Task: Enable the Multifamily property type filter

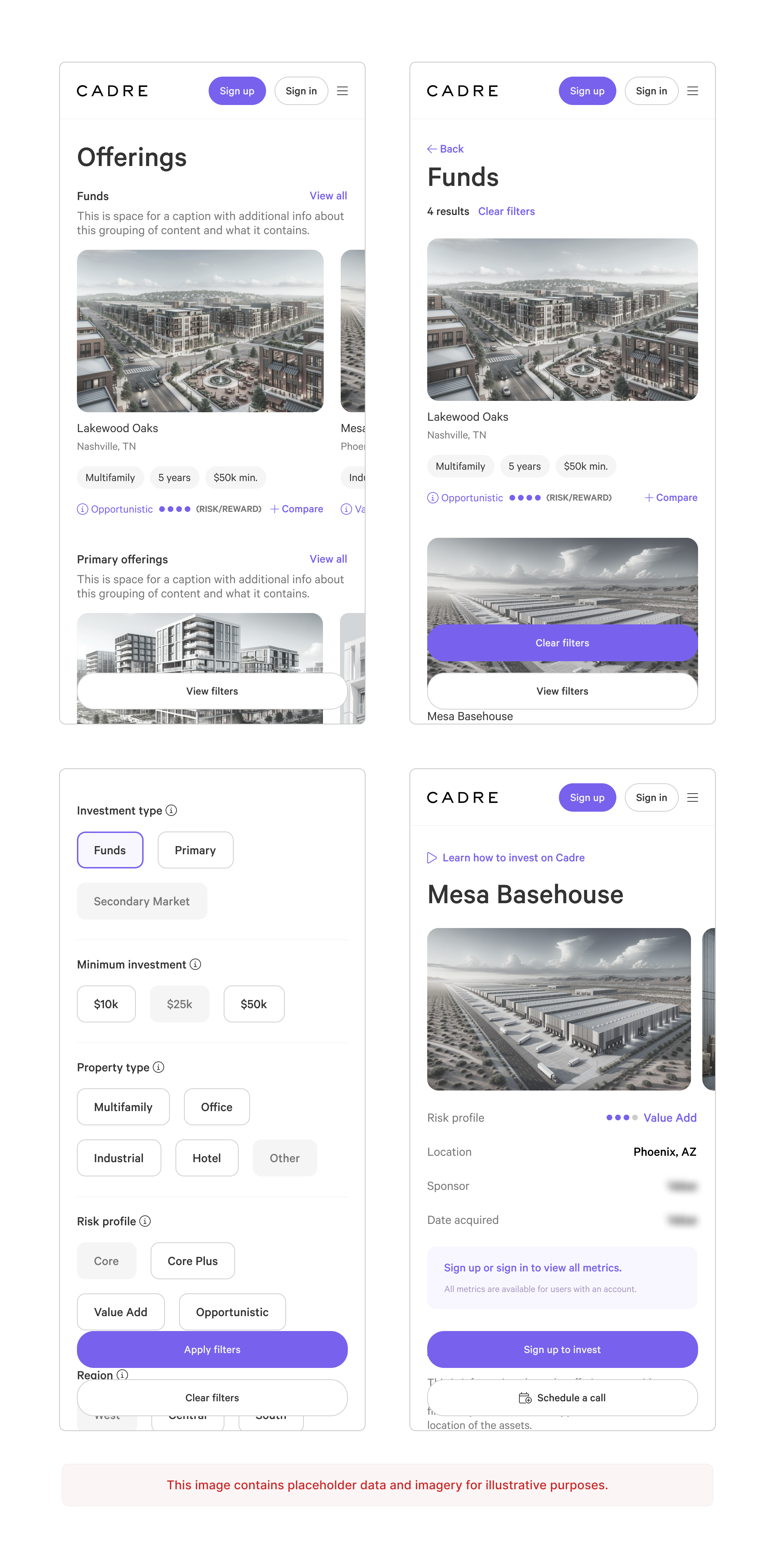Action: click(x=123, y=1107)
